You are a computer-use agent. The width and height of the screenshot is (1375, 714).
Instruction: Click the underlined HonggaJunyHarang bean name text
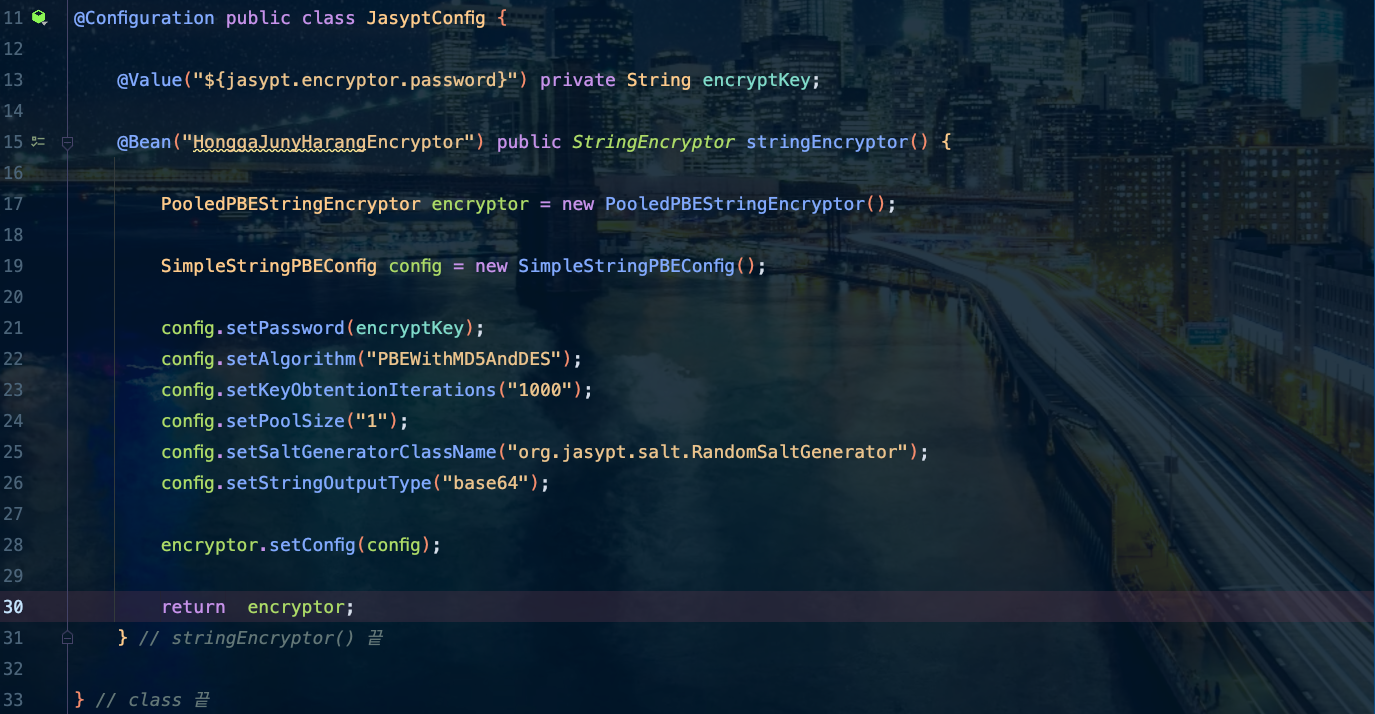click(280, 142)
